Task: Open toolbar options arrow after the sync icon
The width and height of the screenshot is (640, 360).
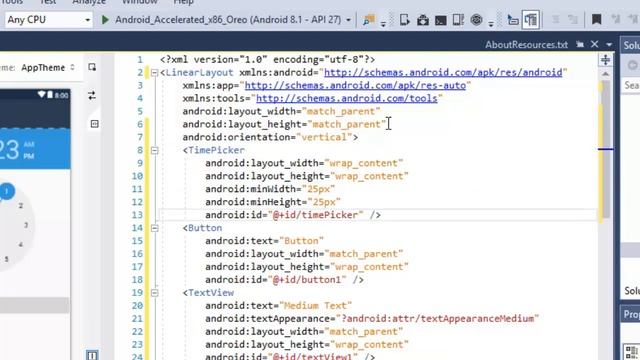Action: pyautogui.click(x=491, y=23)
